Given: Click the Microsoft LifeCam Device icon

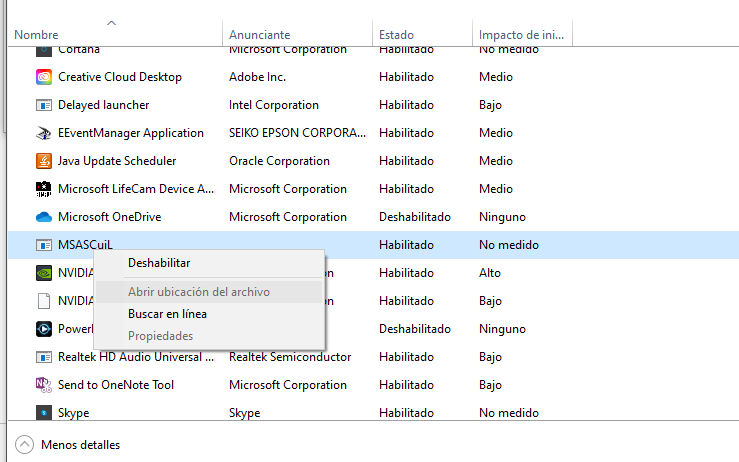Looking at the screenshot, I should (43, 189).
